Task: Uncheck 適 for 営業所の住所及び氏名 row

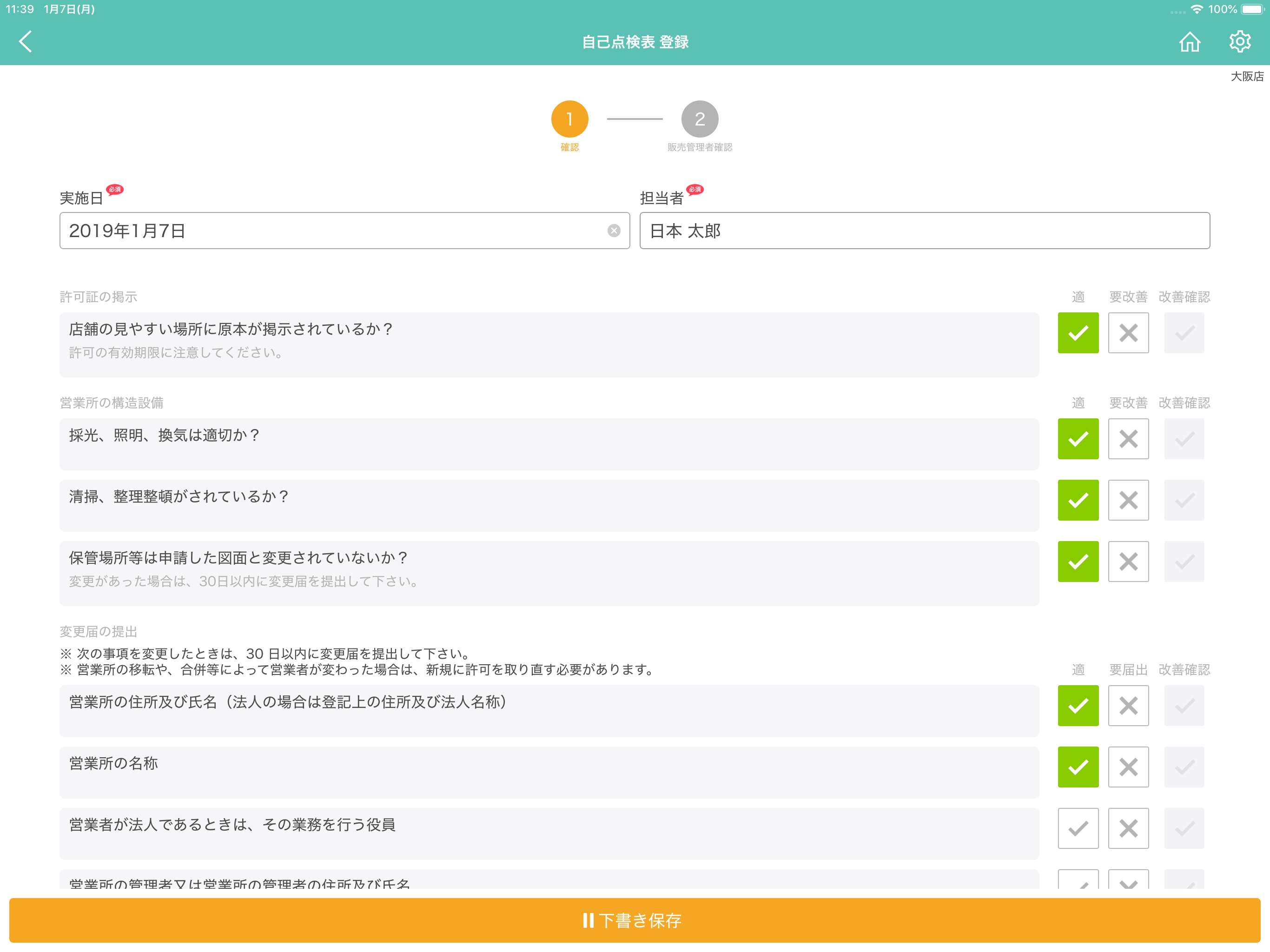Action: [1078, 706]
